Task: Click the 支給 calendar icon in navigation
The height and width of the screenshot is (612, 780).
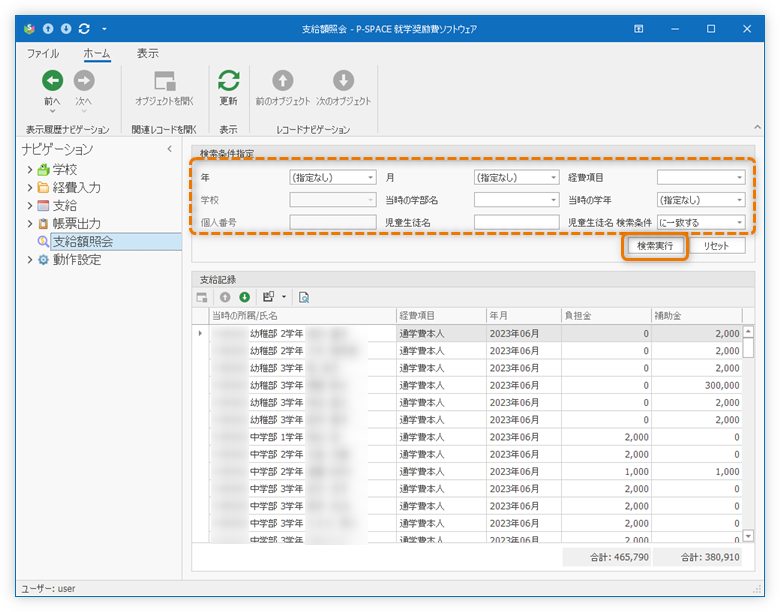Action: (x=43, y=205)
